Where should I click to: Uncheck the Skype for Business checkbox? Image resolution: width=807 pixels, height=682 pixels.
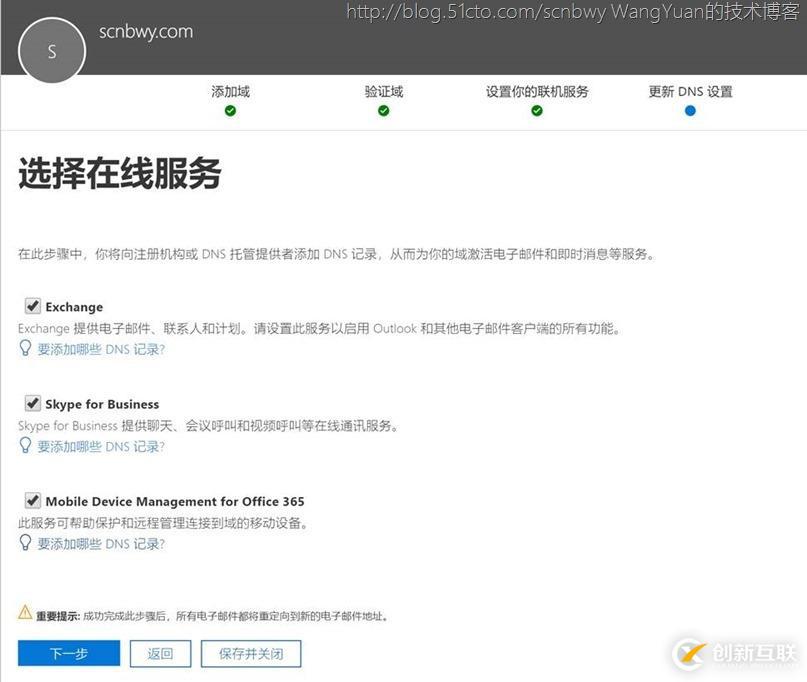(x=33, y=403)
